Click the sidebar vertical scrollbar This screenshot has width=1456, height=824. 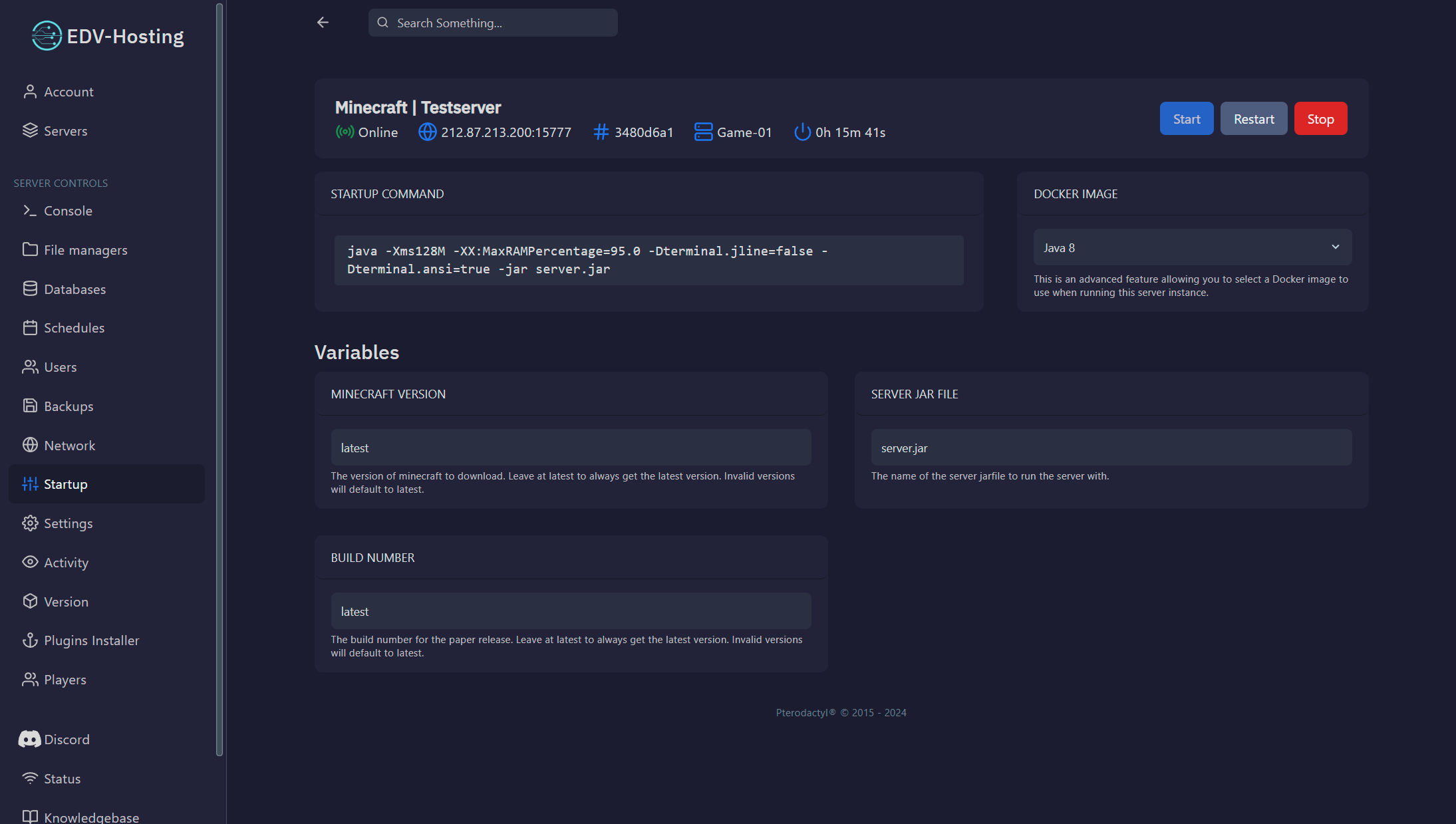(219, 379)
